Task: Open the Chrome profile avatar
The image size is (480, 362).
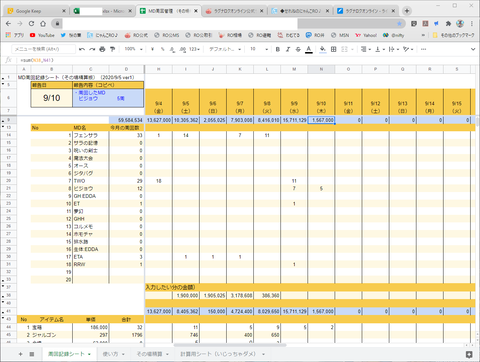Action: point(460,24)
